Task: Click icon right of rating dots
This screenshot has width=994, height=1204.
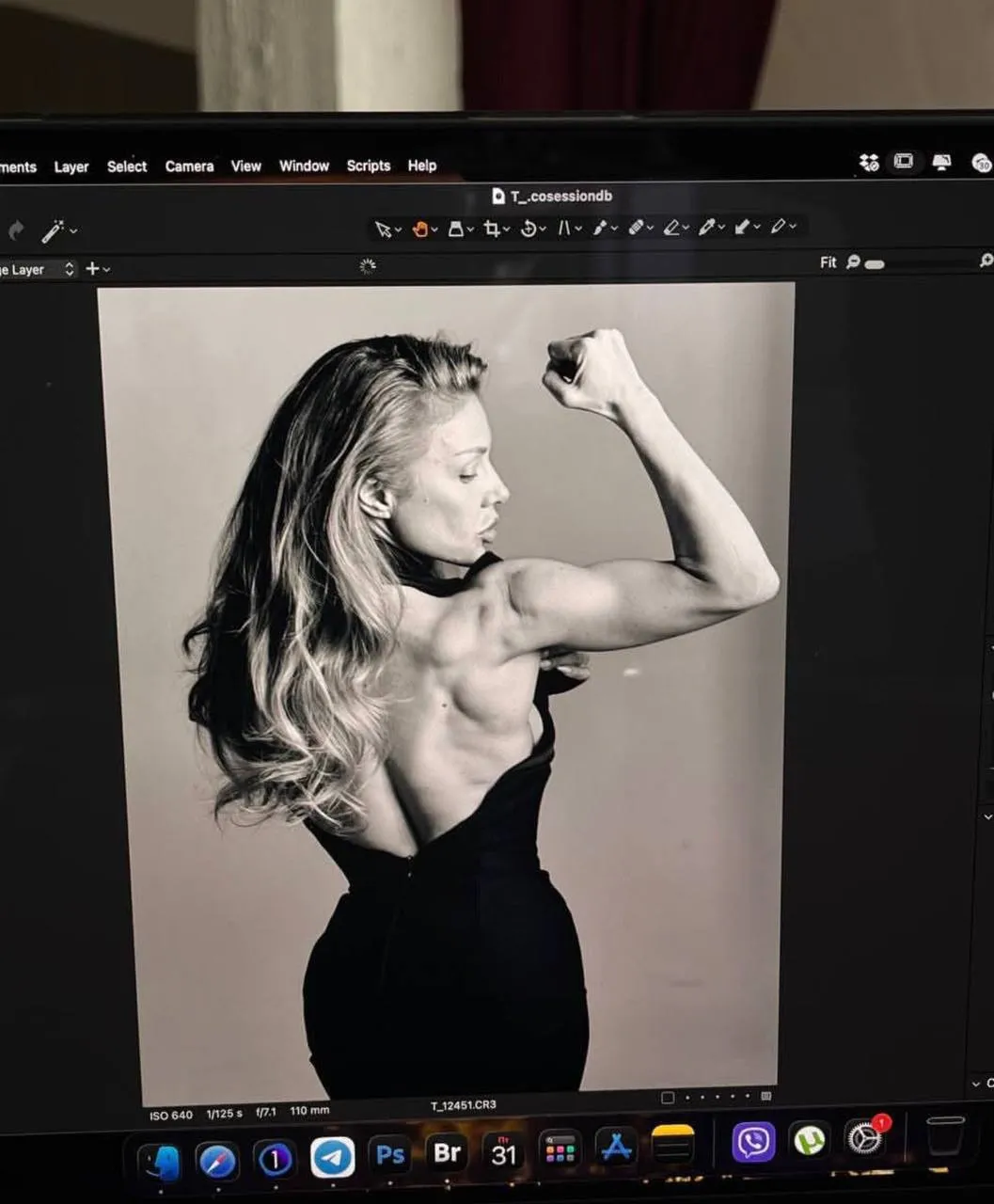Action: click(x=766, y=1096)
